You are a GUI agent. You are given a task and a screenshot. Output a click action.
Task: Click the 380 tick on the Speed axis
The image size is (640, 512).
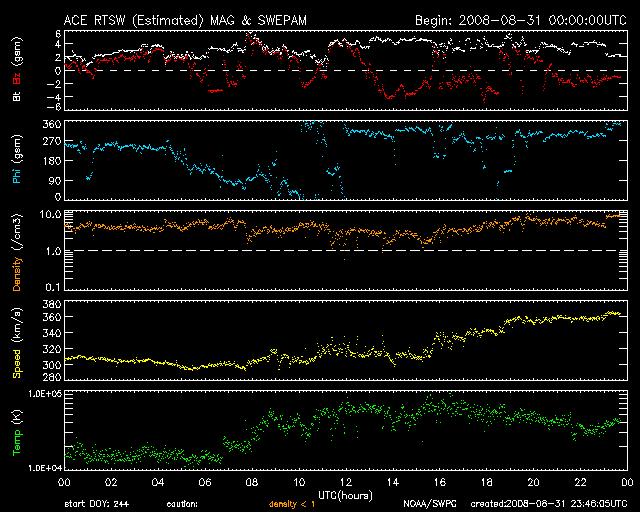click(52, 304)
